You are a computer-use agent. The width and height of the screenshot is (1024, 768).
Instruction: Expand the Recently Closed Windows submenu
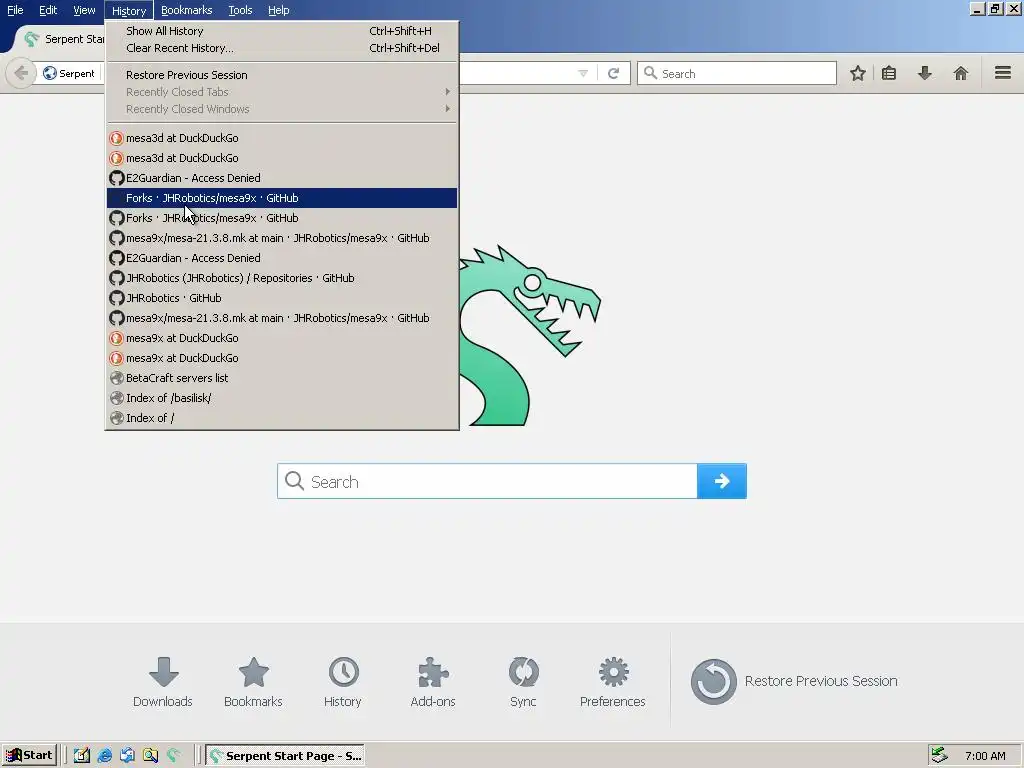tap(281, 109)
